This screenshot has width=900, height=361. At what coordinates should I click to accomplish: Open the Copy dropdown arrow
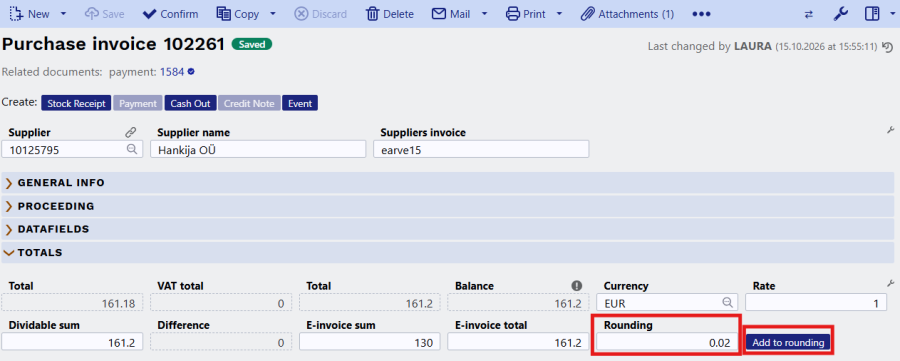[273, 14]
